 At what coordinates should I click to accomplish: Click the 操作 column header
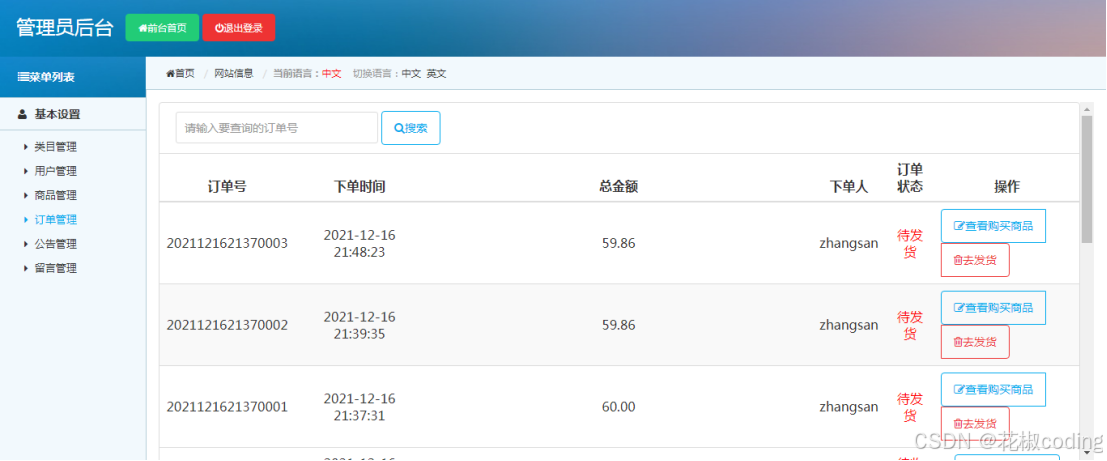[x=1007, y=186]
